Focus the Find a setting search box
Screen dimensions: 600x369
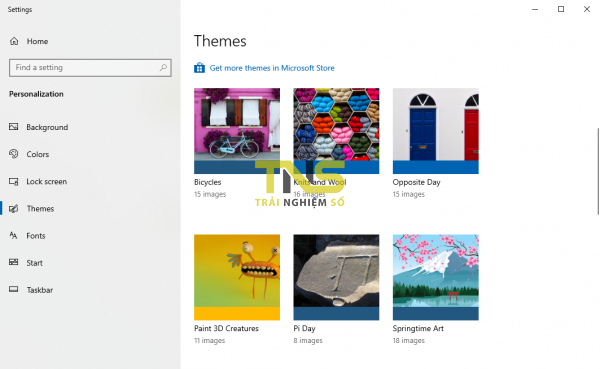point(90,68)
